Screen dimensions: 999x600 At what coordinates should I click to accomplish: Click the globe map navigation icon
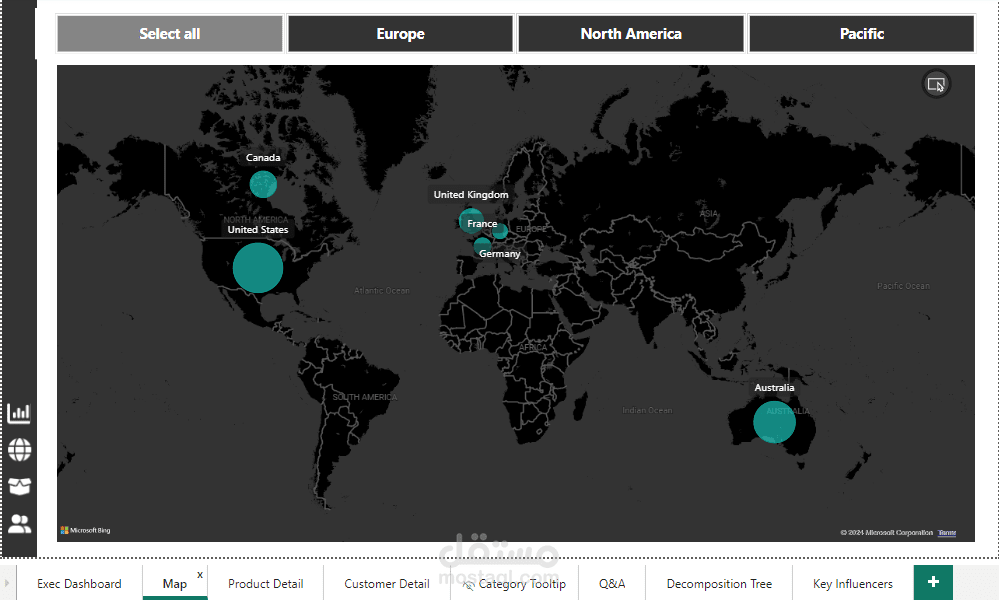[x=19, y=450]
